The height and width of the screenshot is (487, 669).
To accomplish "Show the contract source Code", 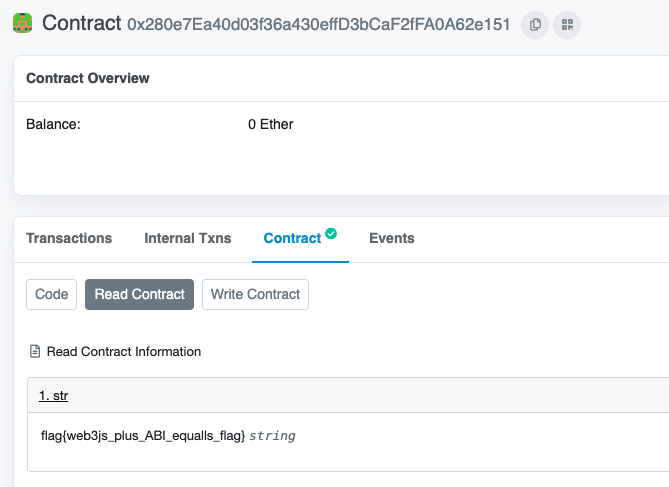I will pyautogui.click(x=51, y=294).
